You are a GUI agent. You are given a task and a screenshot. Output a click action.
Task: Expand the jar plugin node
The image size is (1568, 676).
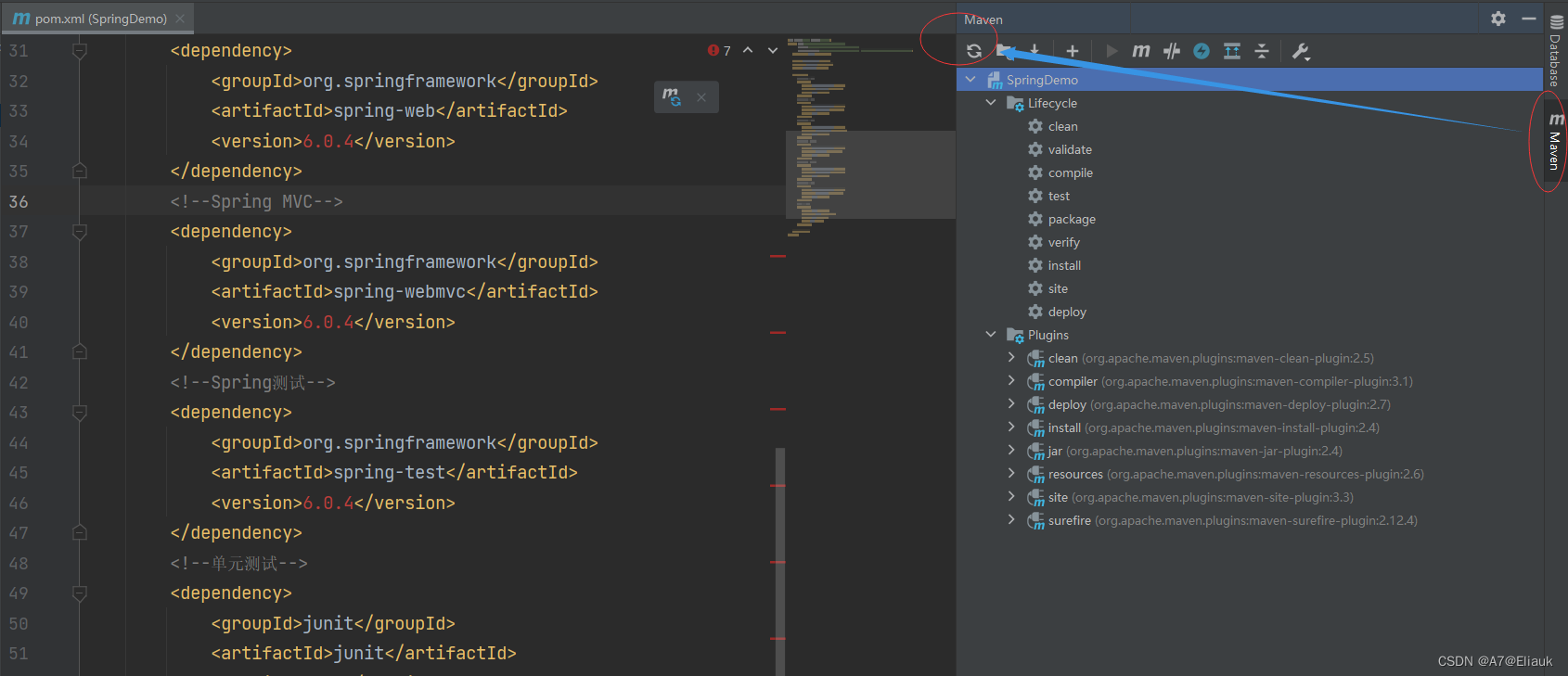[x=1011, y=451]
